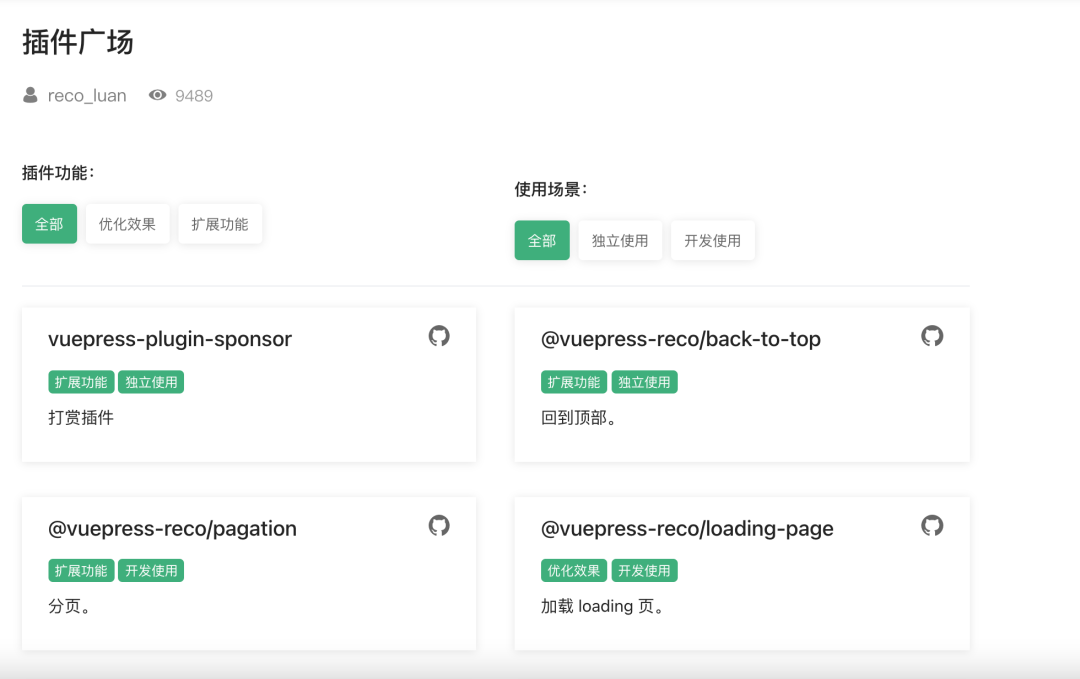The height and width of the screenshot is (679, 1080).
Task: Click 打赏插件 description text
Action: pos(81,417)
